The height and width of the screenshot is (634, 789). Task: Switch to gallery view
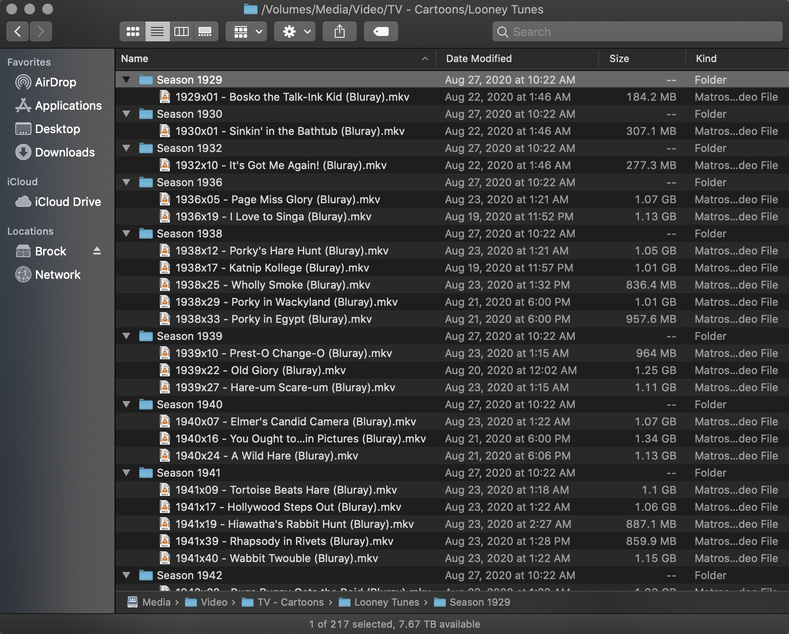pyautogui.click(x=205, y=32)
